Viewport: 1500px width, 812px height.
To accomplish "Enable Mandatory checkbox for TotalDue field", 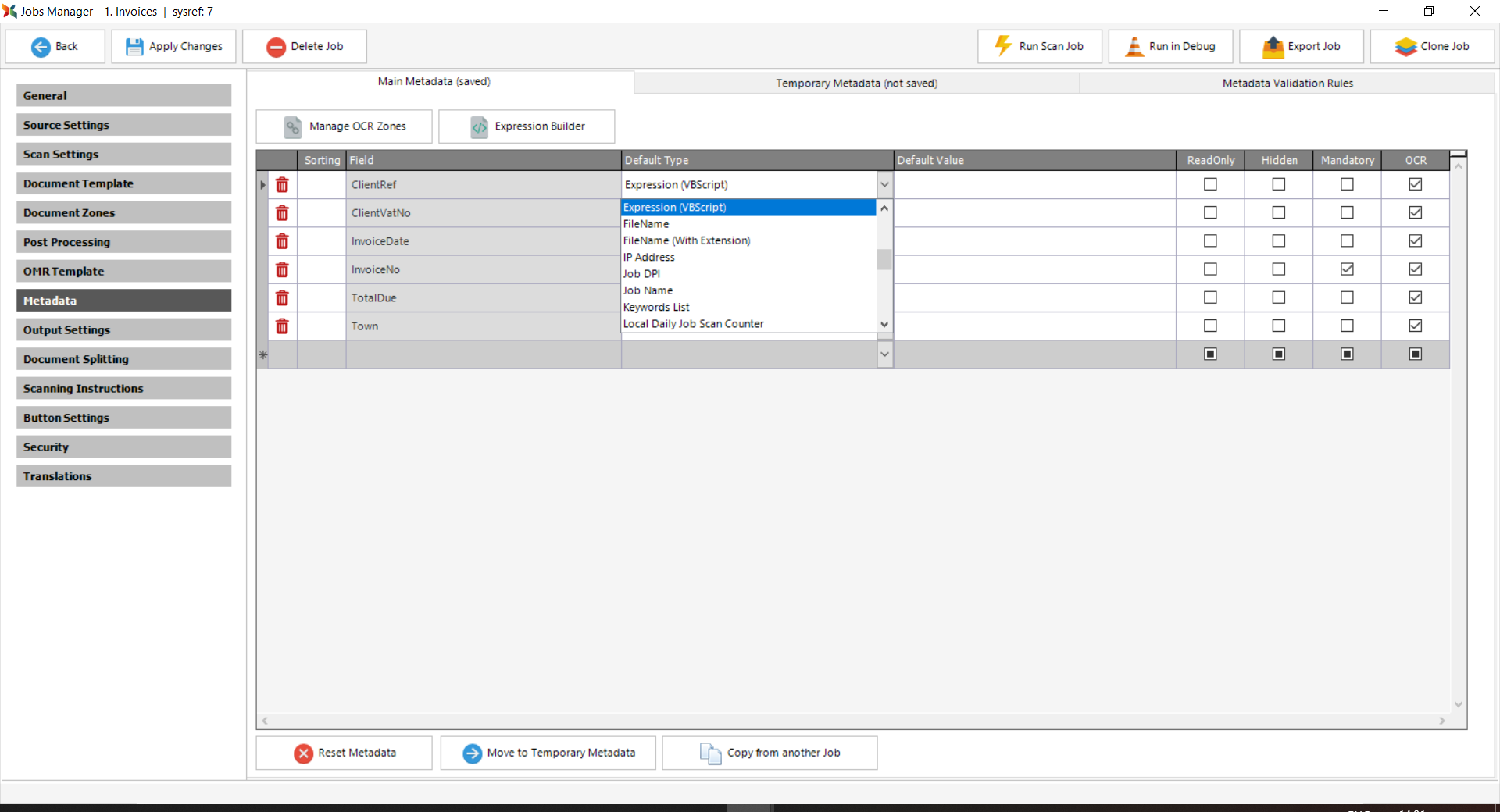I will pyautogui.click(x=1346, y=297).
